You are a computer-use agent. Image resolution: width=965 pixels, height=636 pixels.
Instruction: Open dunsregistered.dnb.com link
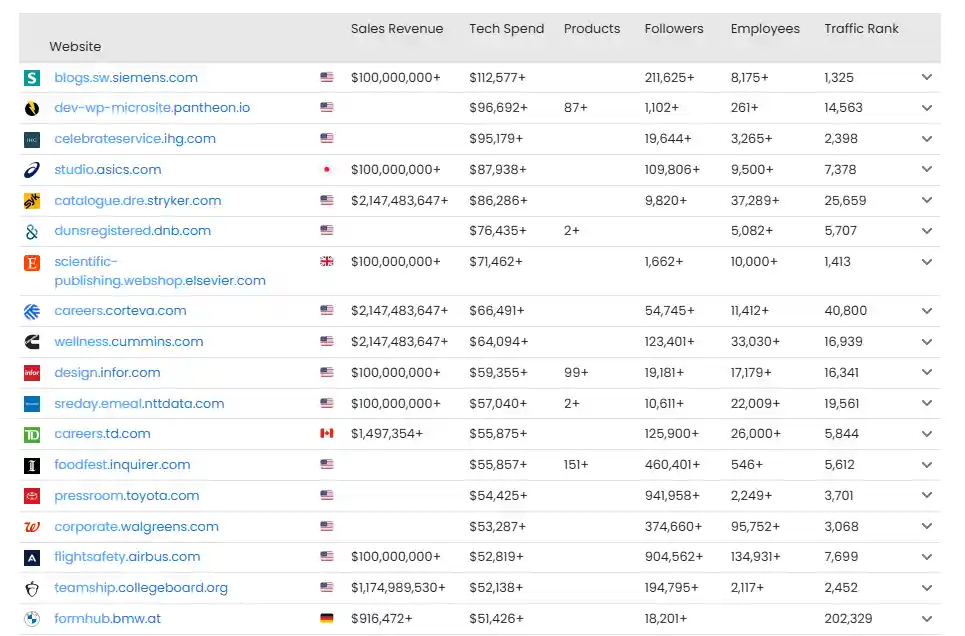coord(132,231)
